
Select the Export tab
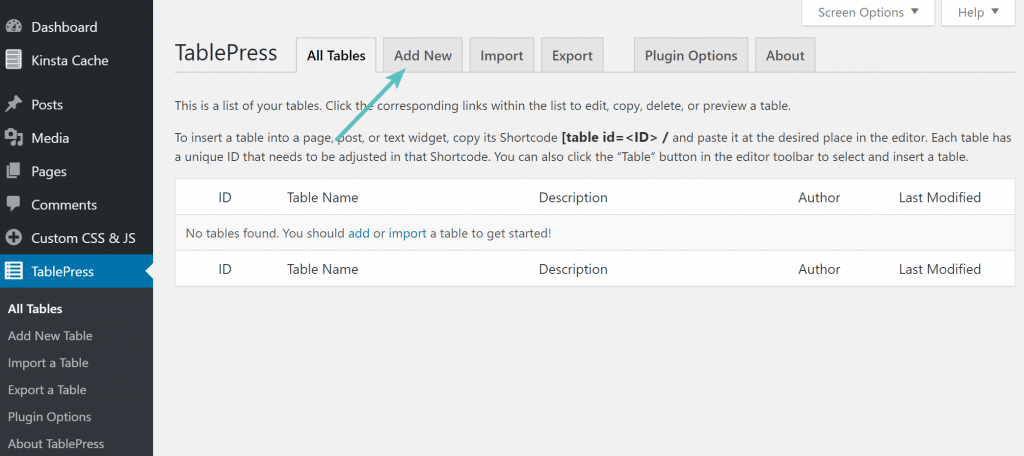tap(572, 55)
